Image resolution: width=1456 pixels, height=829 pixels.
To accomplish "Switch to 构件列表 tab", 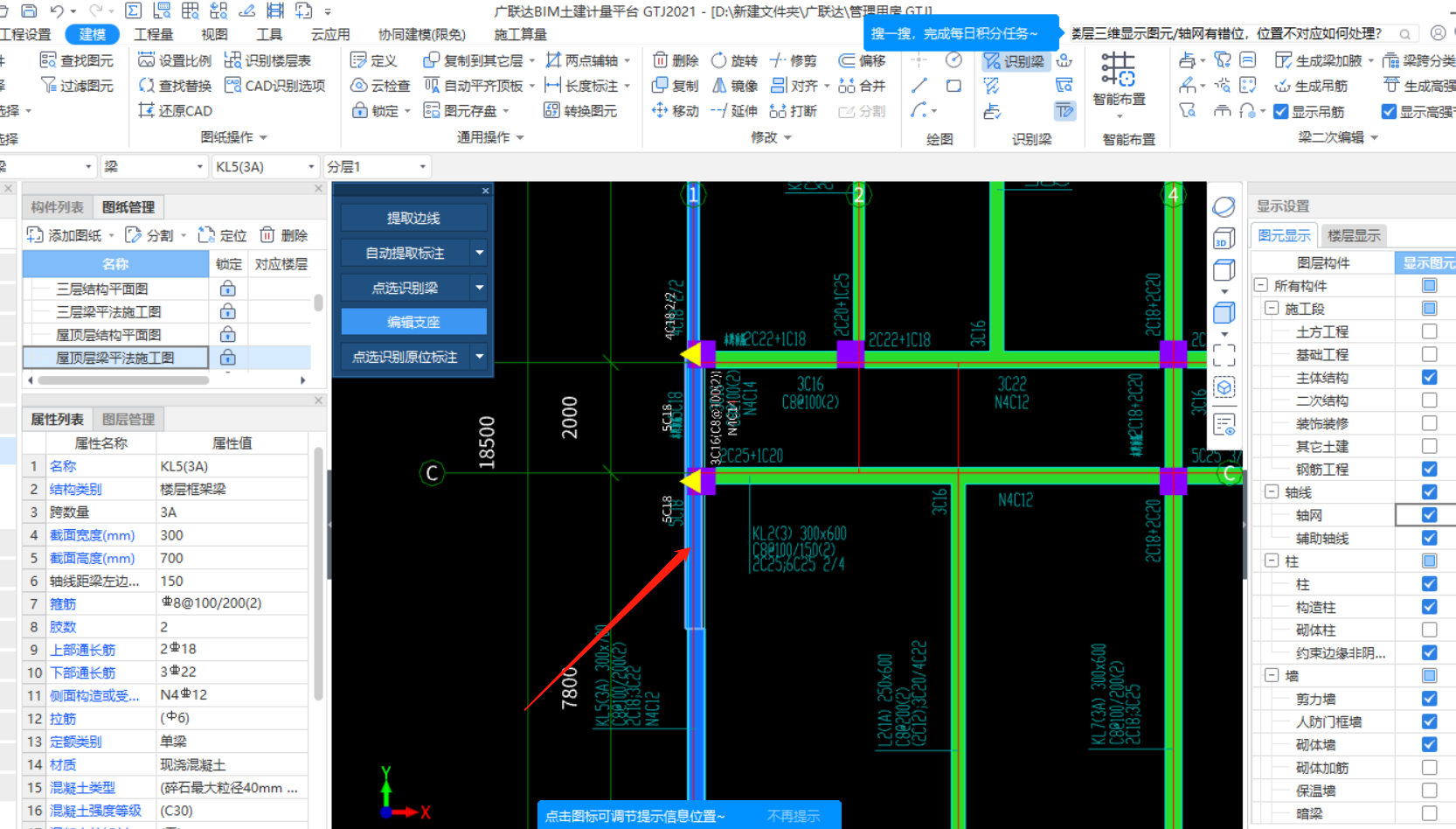I will pos(57,207).
